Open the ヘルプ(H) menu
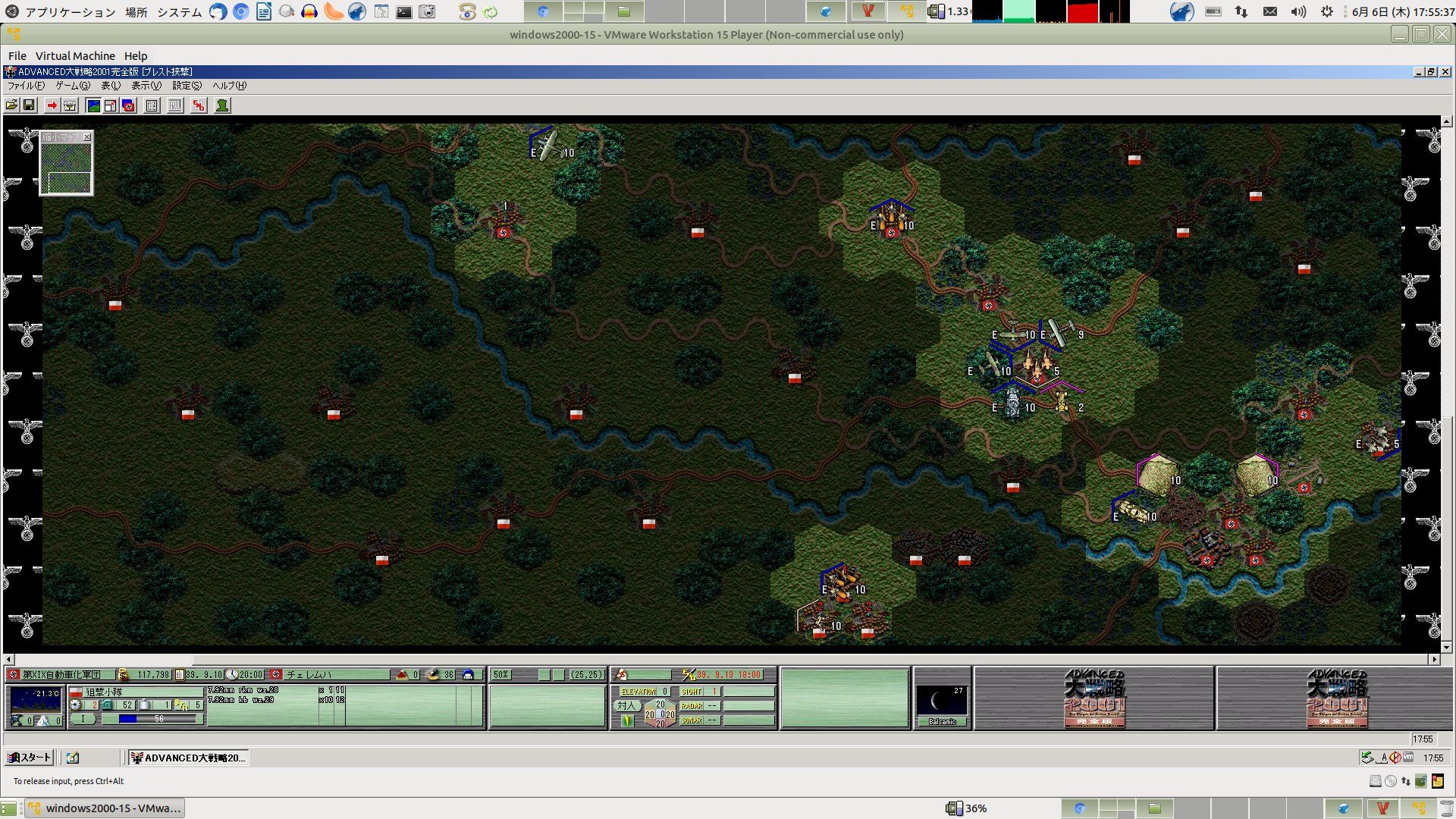 [229, 86]
